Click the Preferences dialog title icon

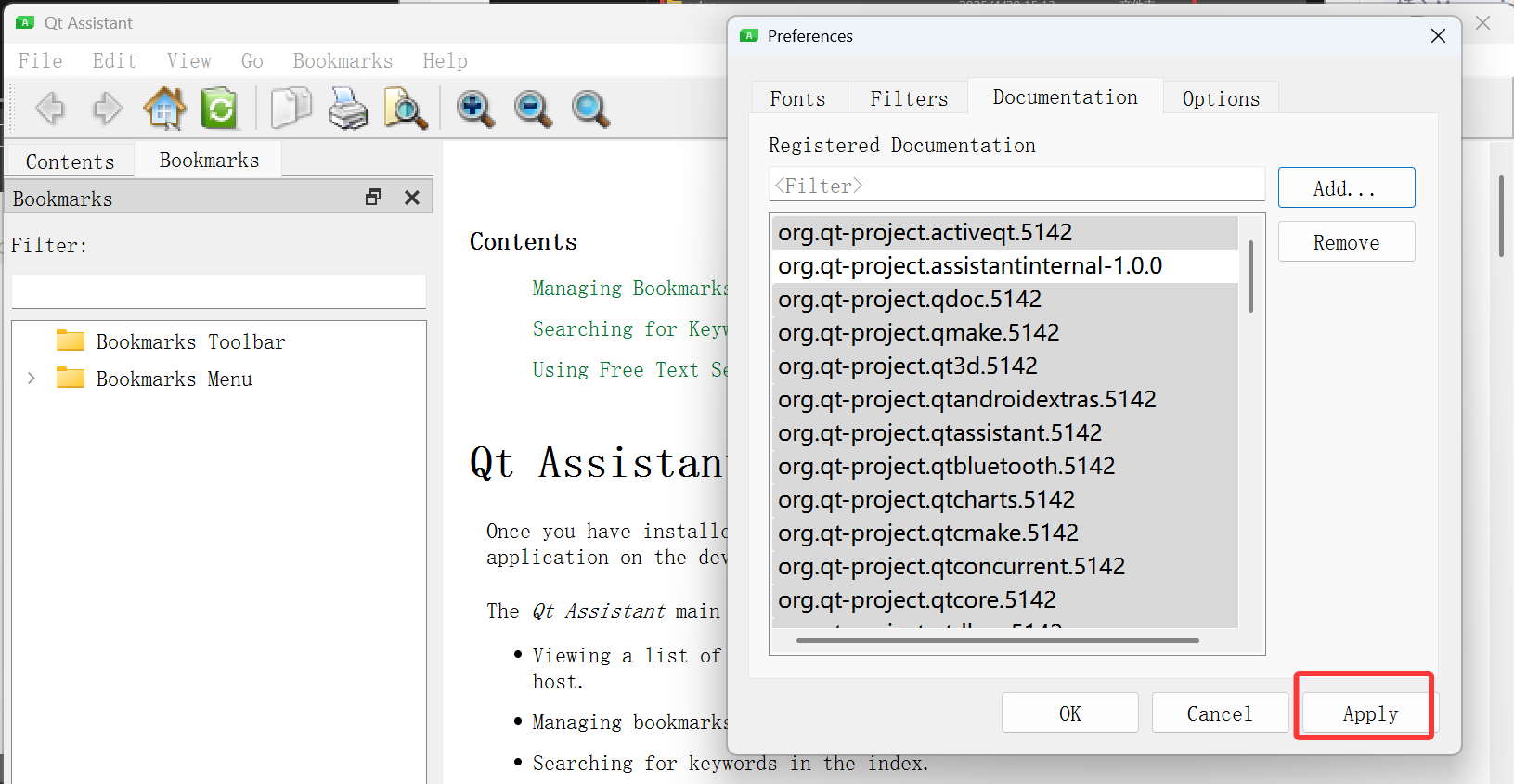point(749,35)
